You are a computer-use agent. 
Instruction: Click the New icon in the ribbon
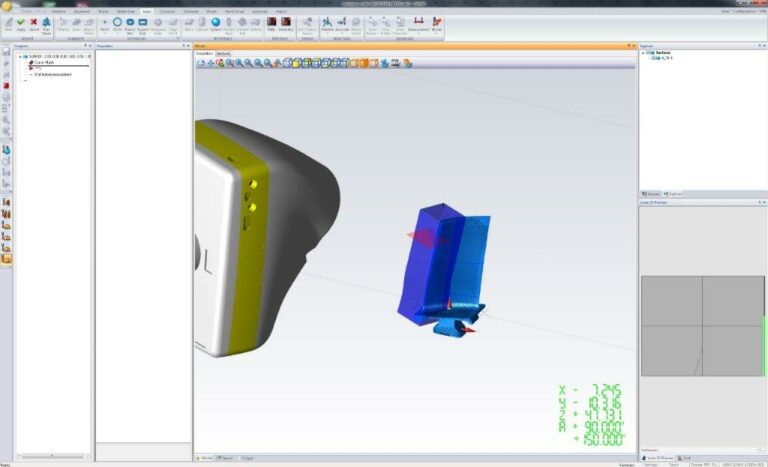[x=8, y=24]
